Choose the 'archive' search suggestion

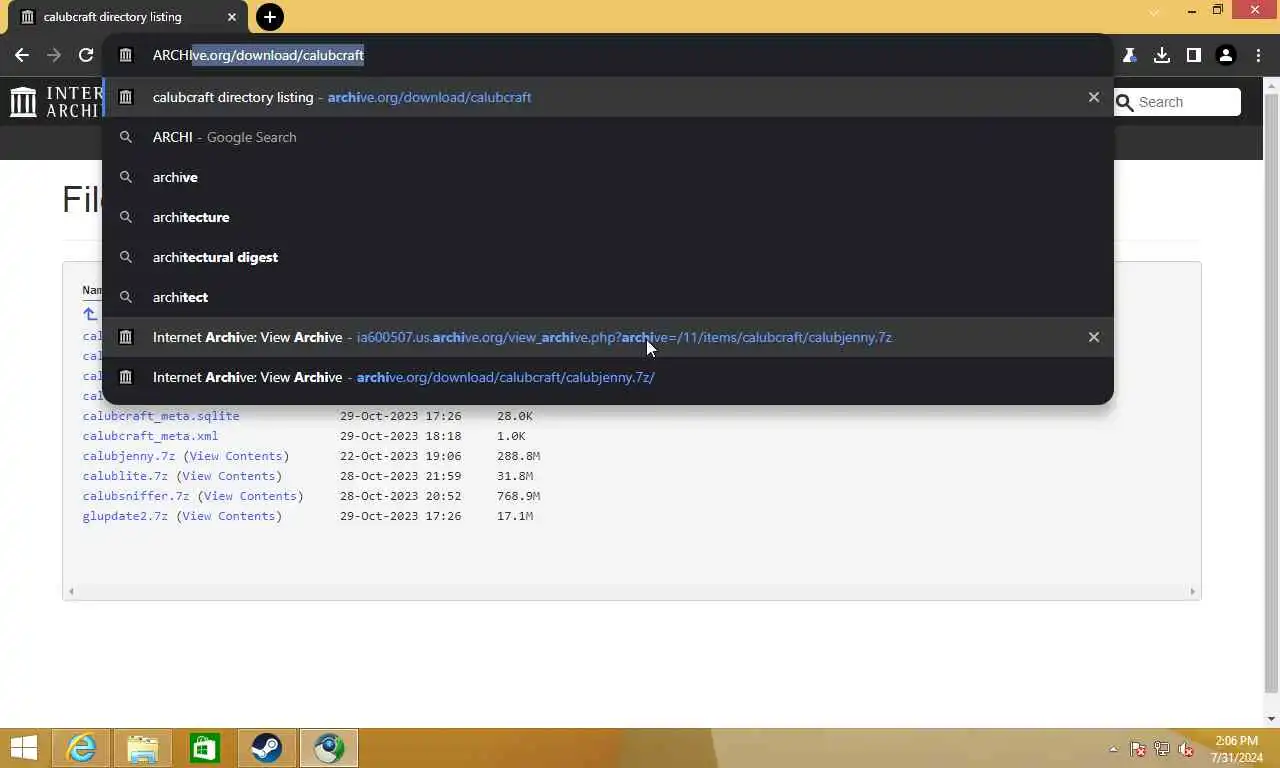[608, 177]
